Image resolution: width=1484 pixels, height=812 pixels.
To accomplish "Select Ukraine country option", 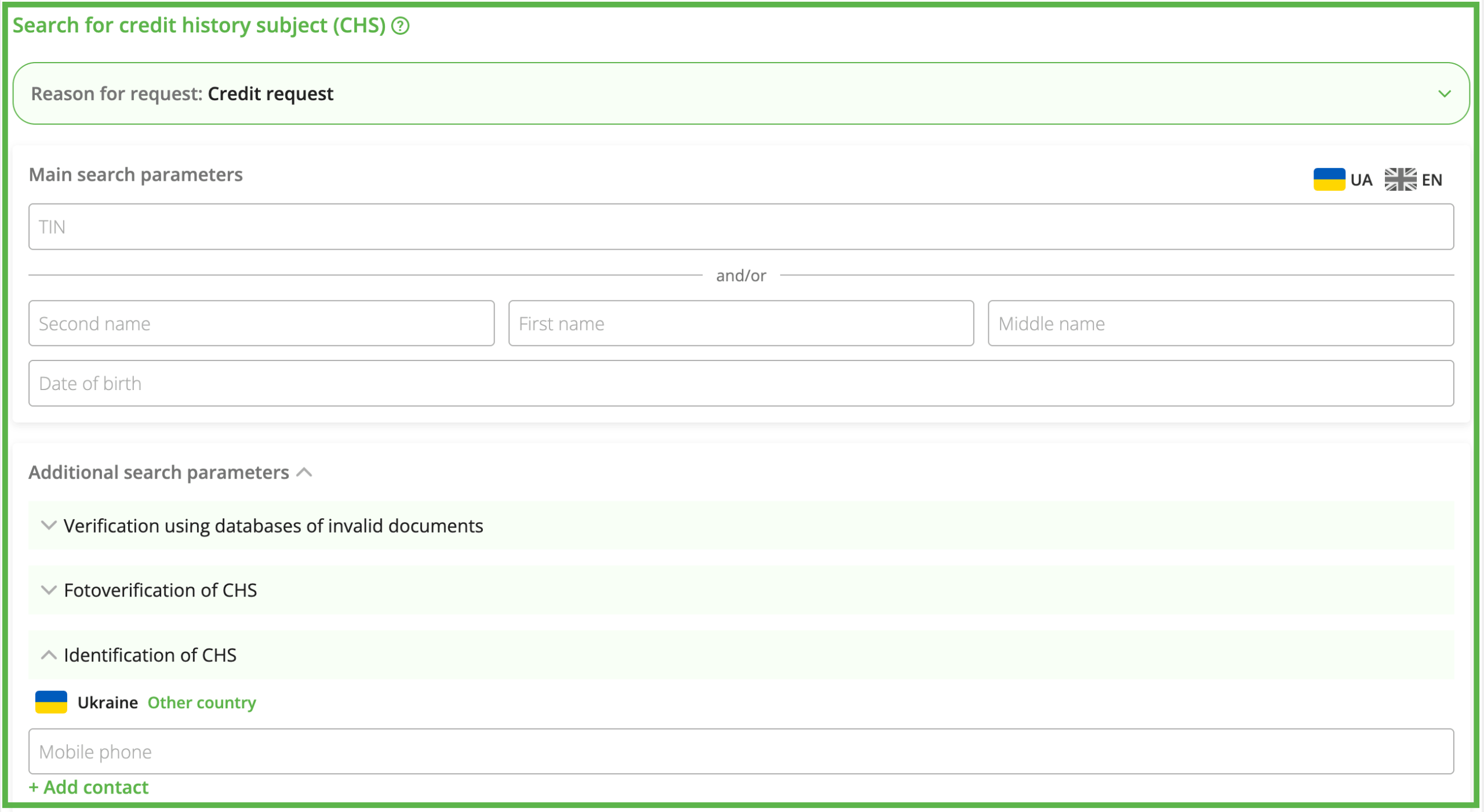I will point(108,702).
